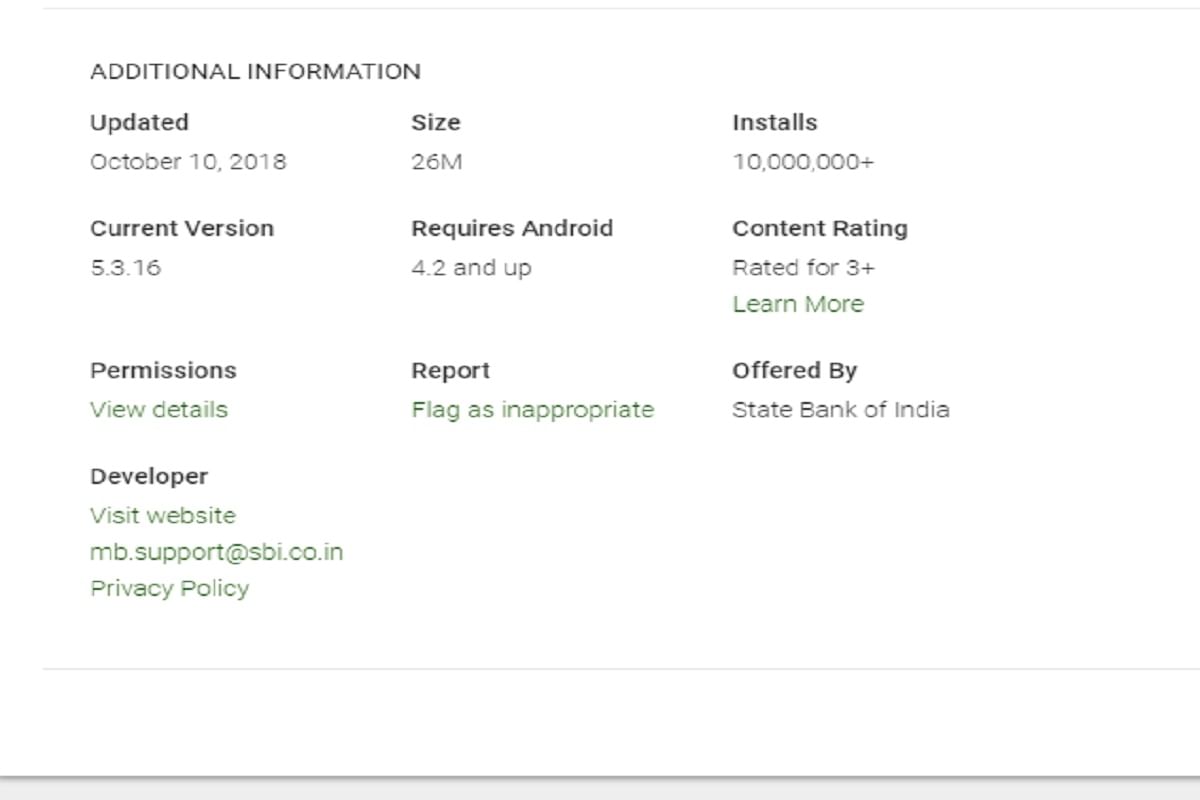Viewport: 1200px width, 800px height.
Task: Email mb.support@sbi.co.in developer address
Action: pyautogui.click(x=217, y=551)
